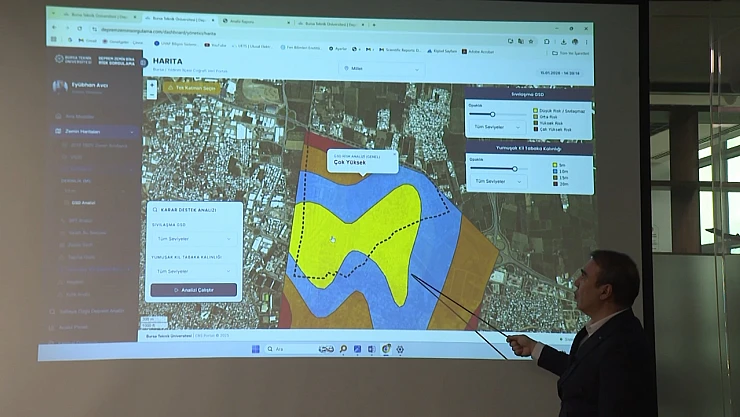Click the Tek Katman Seçin button
Viewport: 740px width, 417px height.
coord(191,87)
